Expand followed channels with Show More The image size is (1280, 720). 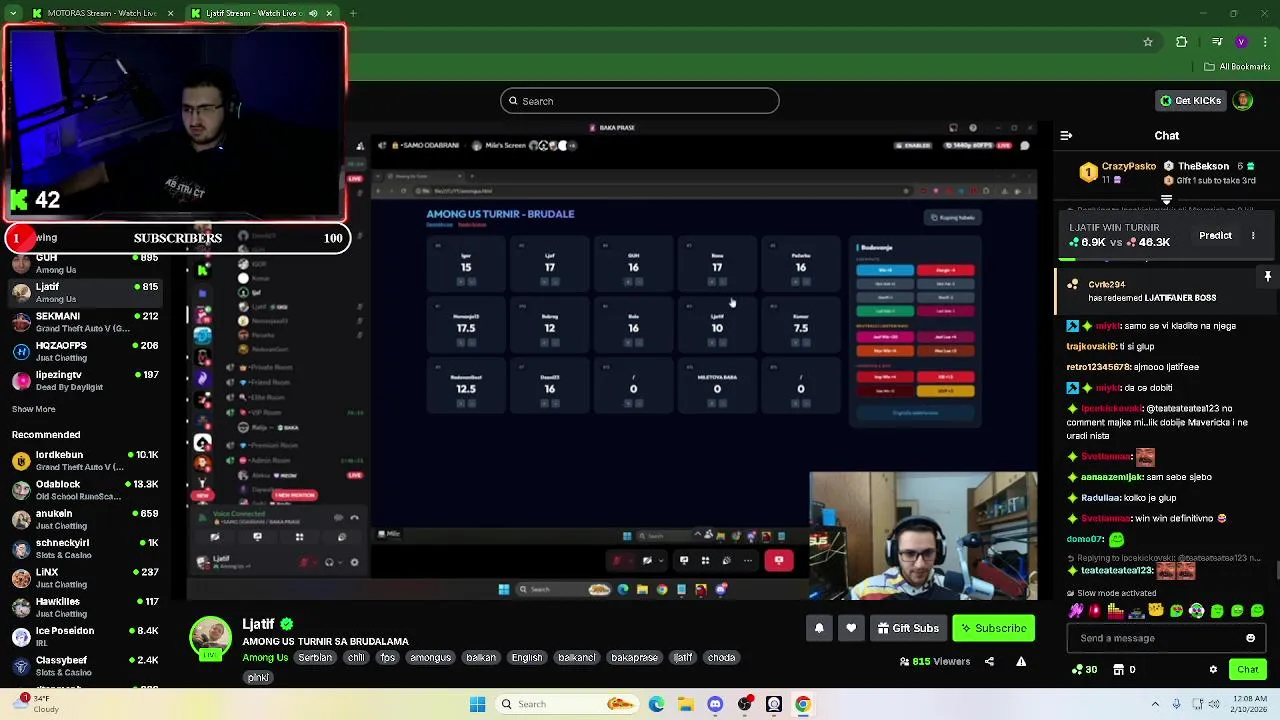(33, 409)
